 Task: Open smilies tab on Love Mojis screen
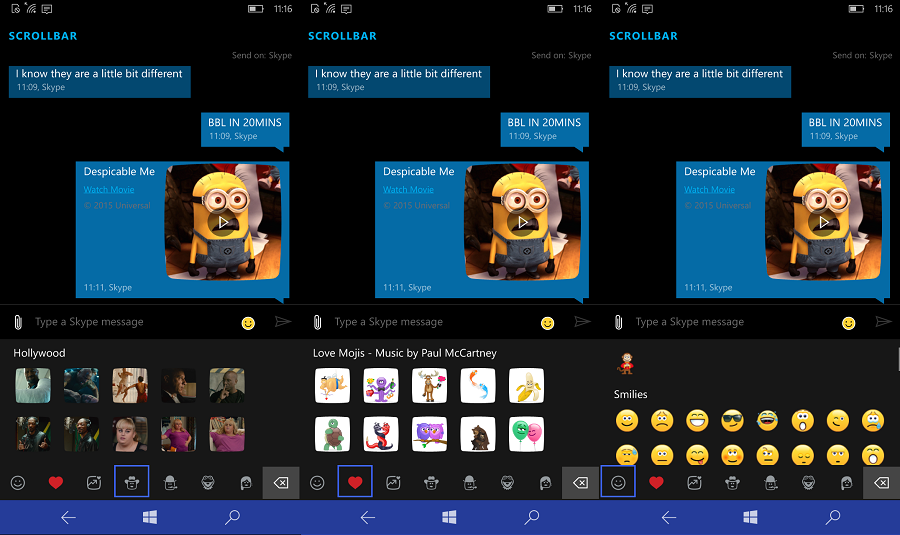tap(317, 483)
